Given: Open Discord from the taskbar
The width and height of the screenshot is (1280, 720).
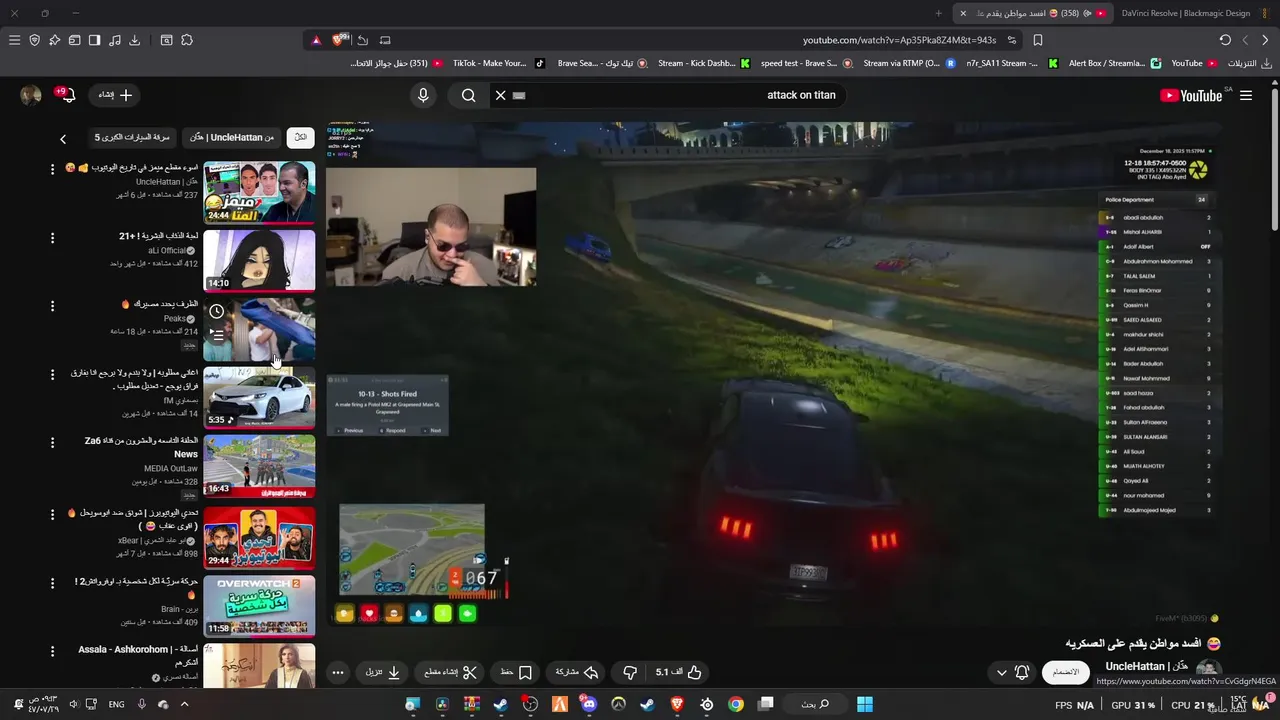Looking at the screenshot, I should (589, 704).
